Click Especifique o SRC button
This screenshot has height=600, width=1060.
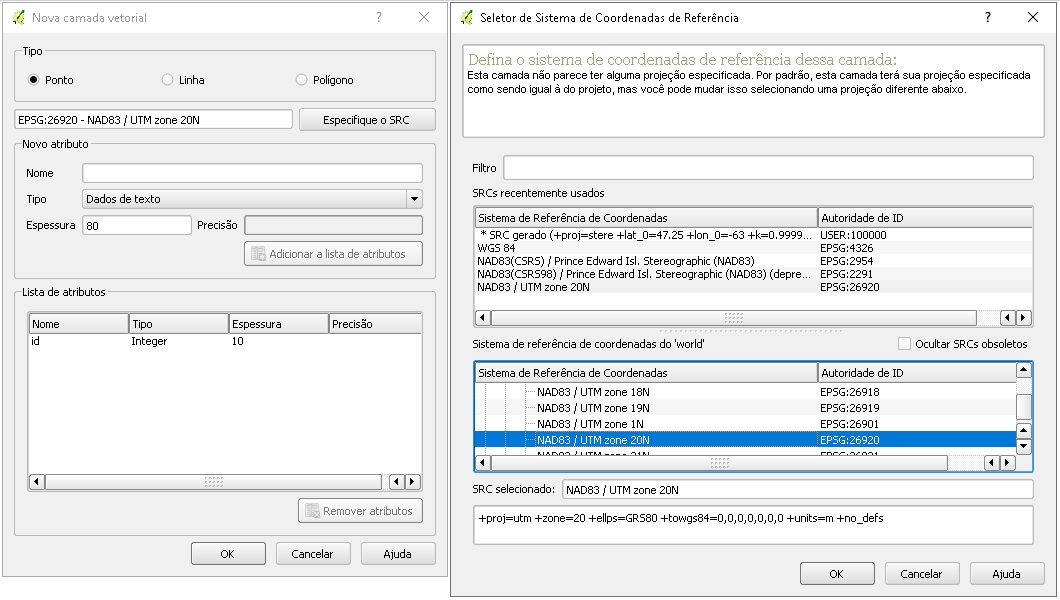coord(367,120)
